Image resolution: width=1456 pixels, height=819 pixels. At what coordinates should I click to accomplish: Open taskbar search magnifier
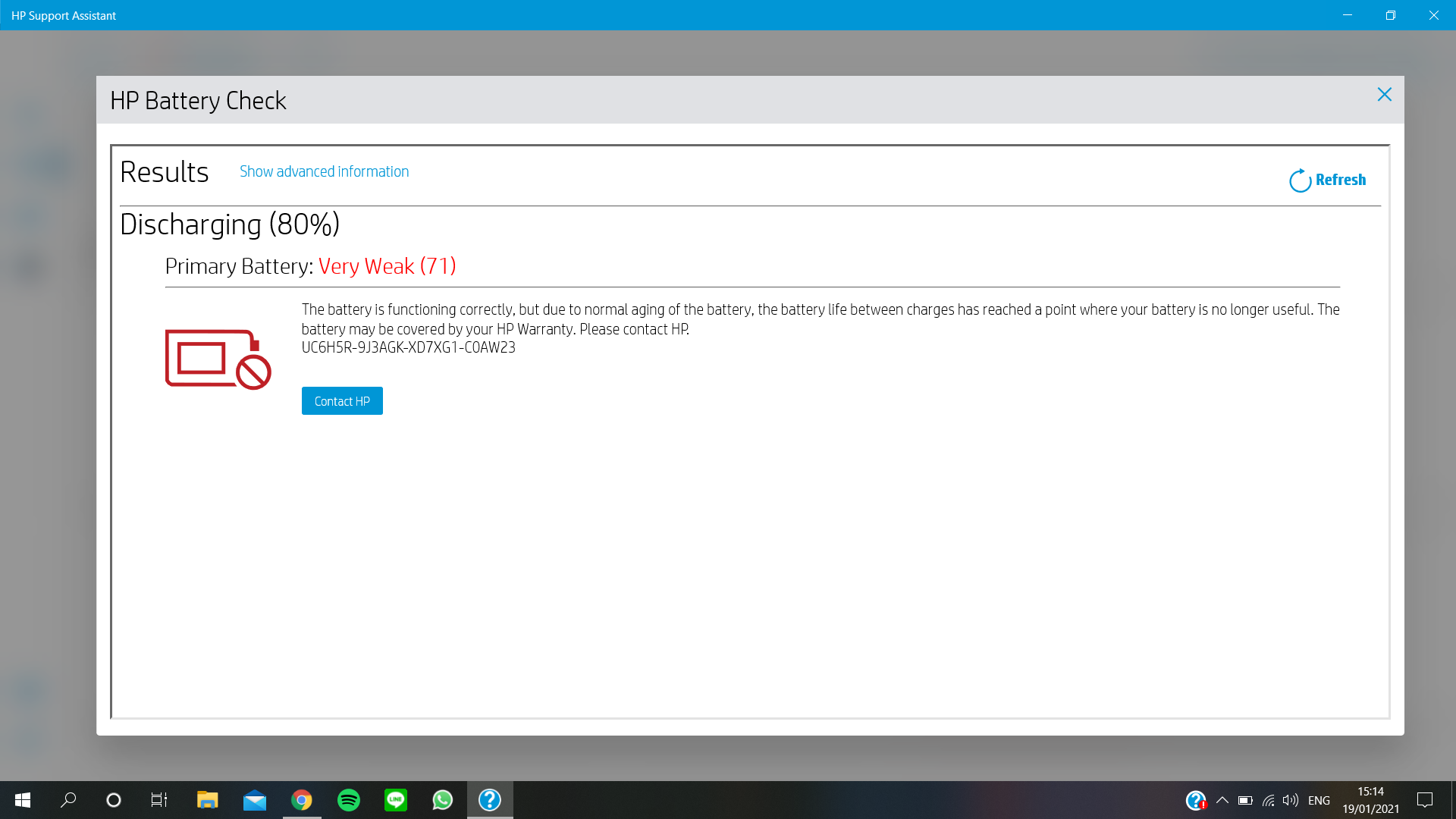68,800
